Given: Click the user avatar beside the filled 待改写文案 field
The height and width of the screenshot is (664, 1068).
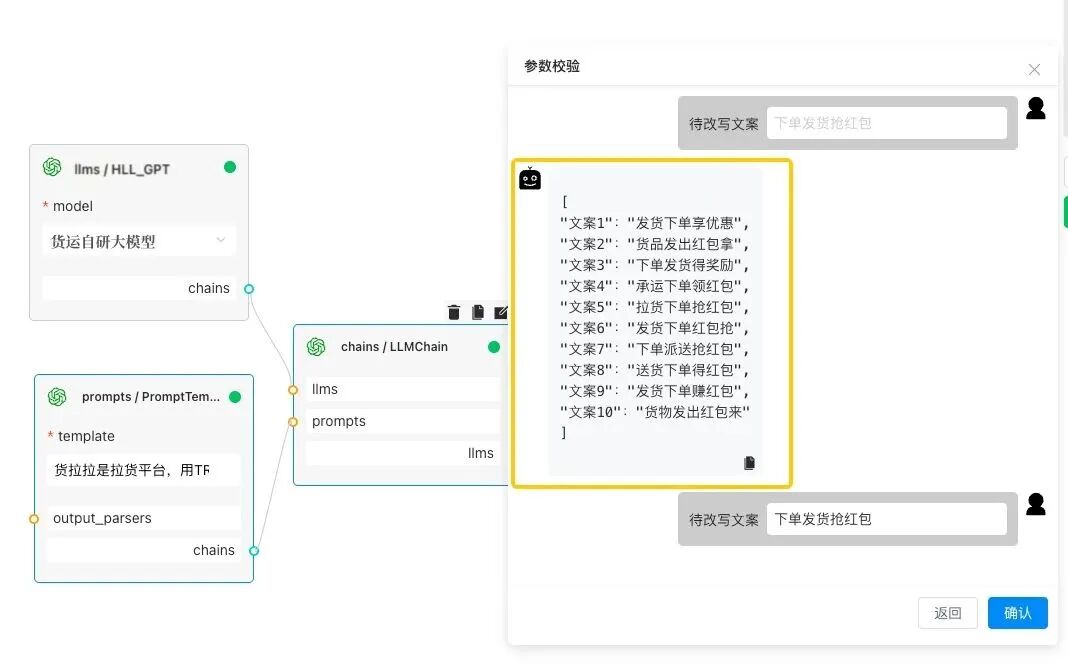Looking at the screenshot, I should 1035,504.
